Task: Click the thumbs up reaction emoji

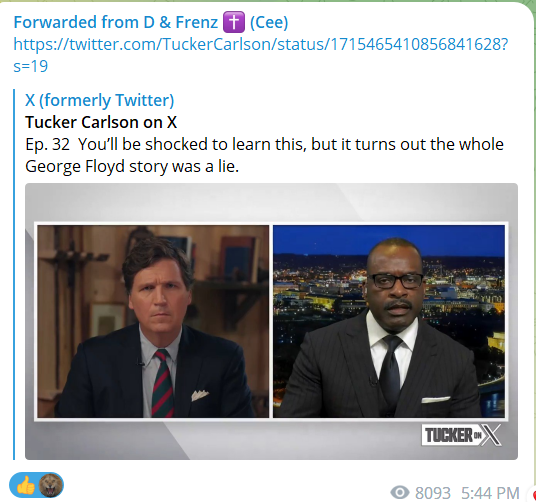Action: pyautogui.click(x=25, y=485)
